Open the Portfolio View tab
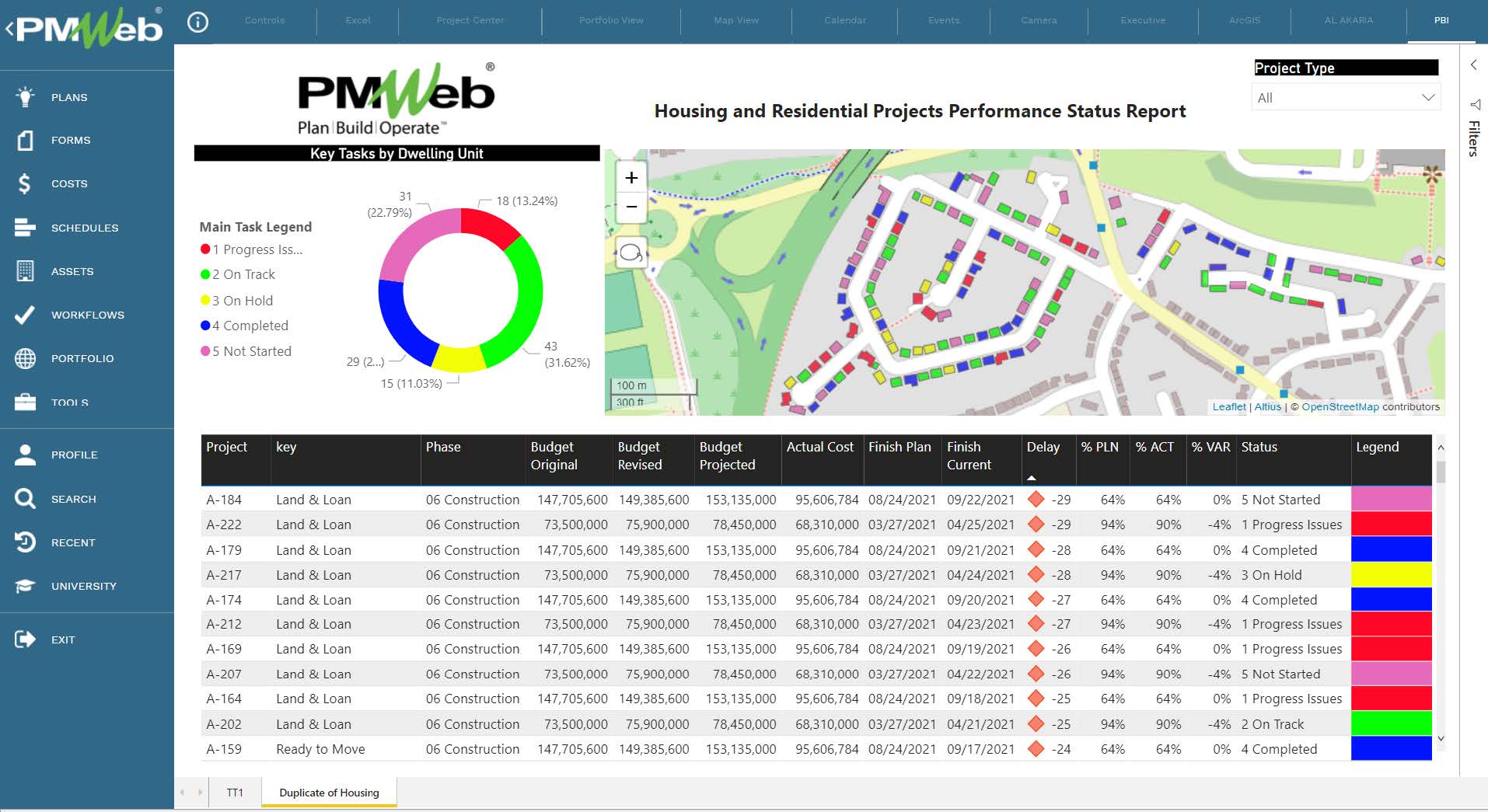Screen dimensions: 1488x812 pyautogui.click(x=611, y=20)
